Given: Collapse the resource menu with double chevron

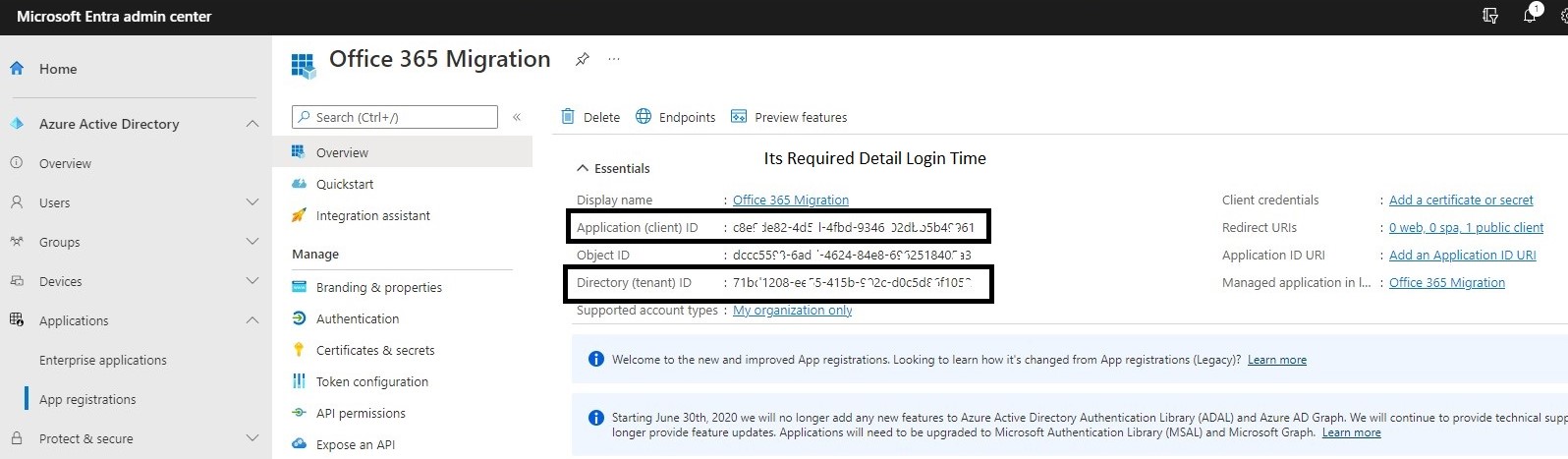Looking at the screenshot, I should click(x=517, y=117).
